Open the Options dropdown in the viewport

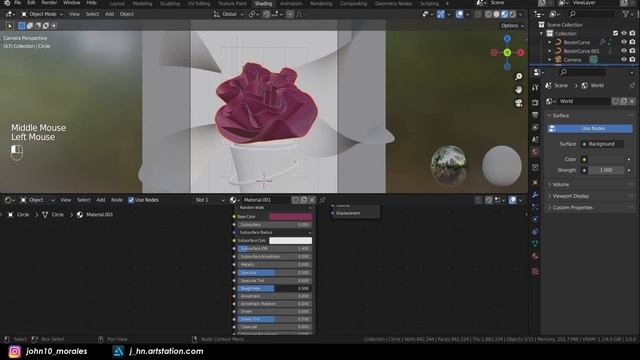[512, 26]
